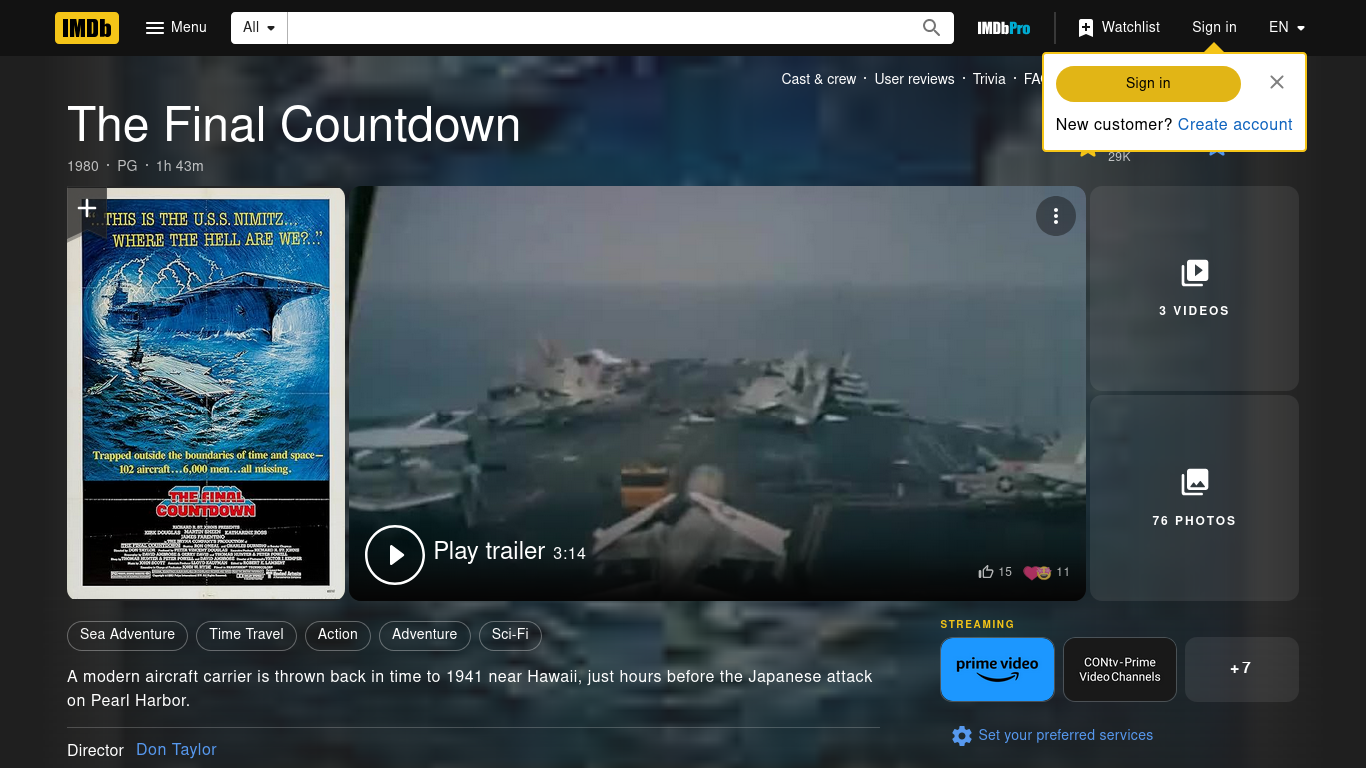Open CONtv-Prime Video Channels option
1366x768 pixels.
tap(1120, 669)
